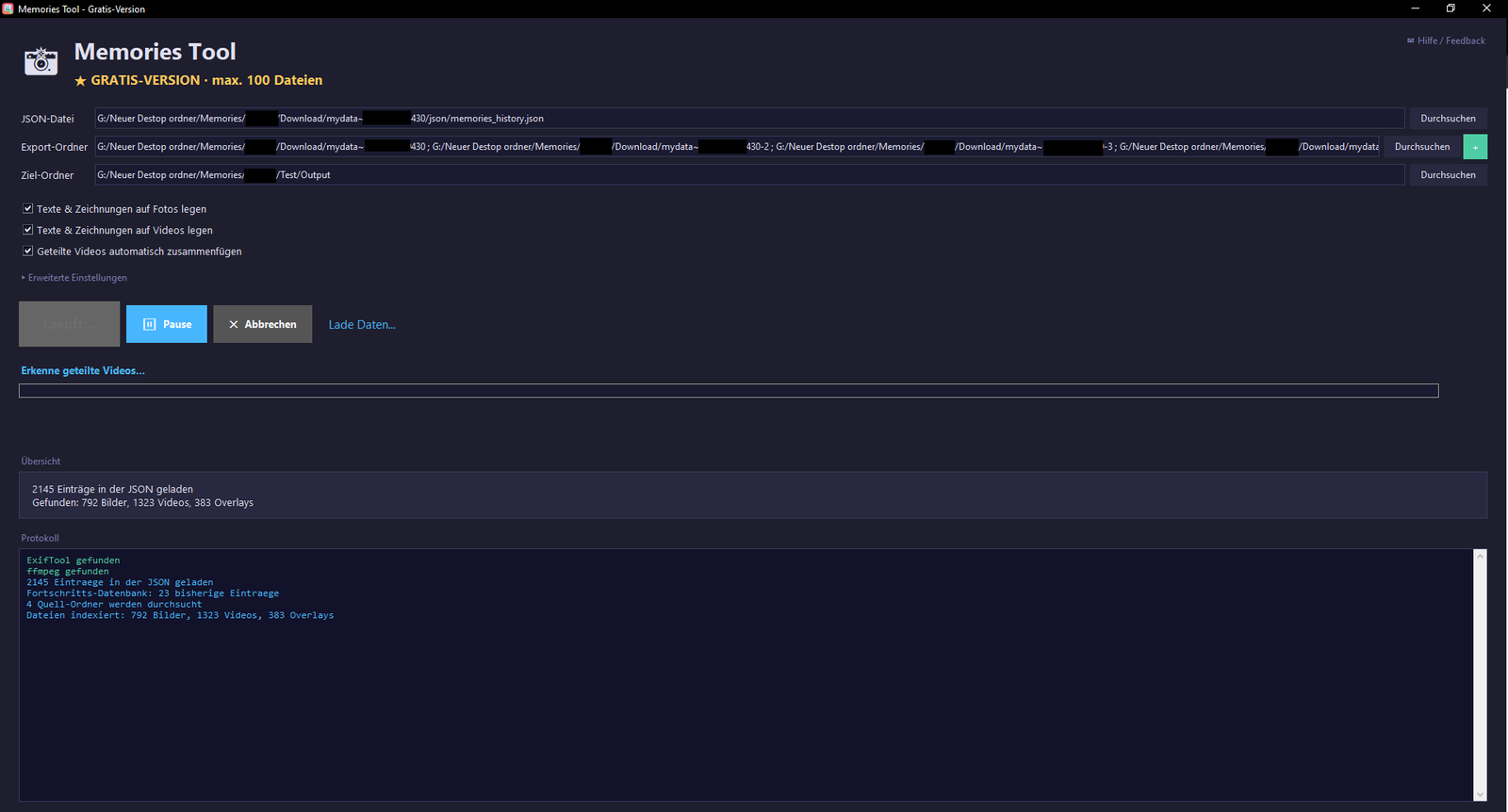The width and height of the screenshot is (1508, 812).
Task: Click the Protokoll scrollbar up arrow
Action: (x=1480, y=556)
